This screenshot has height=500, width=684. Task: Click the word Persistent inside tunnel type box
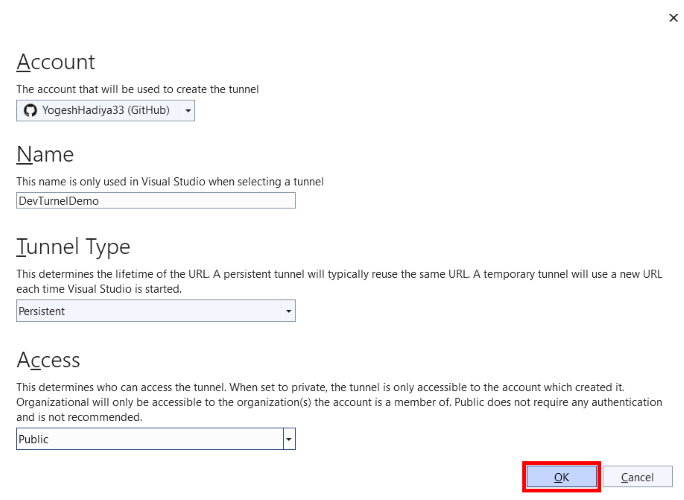tap(41, 311)
